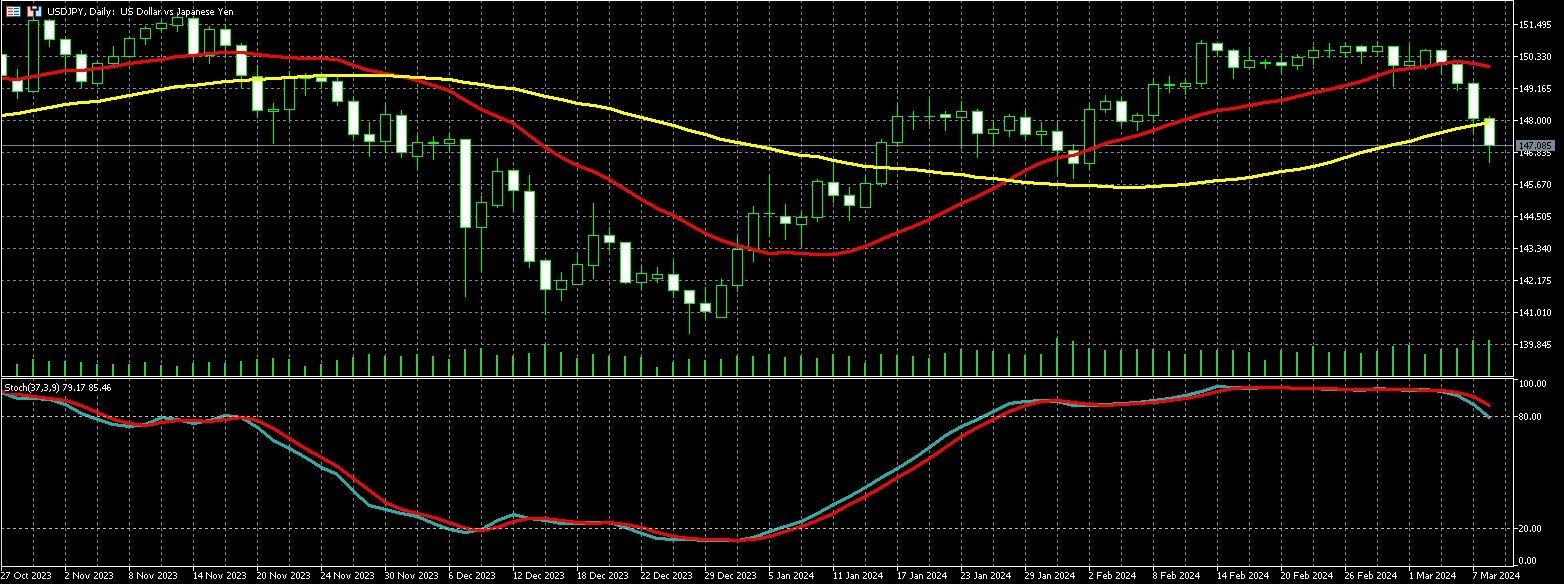Click the stochastic 20.00 level label
This screenshot has height=584, width=1564.
[1532, 528]
